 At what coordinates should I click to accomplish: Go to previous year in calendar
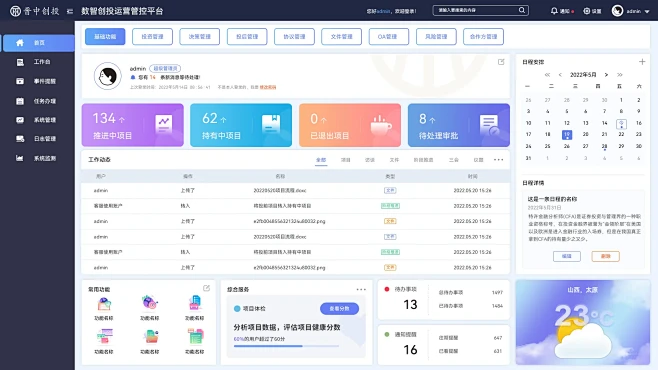coord(547,75)
